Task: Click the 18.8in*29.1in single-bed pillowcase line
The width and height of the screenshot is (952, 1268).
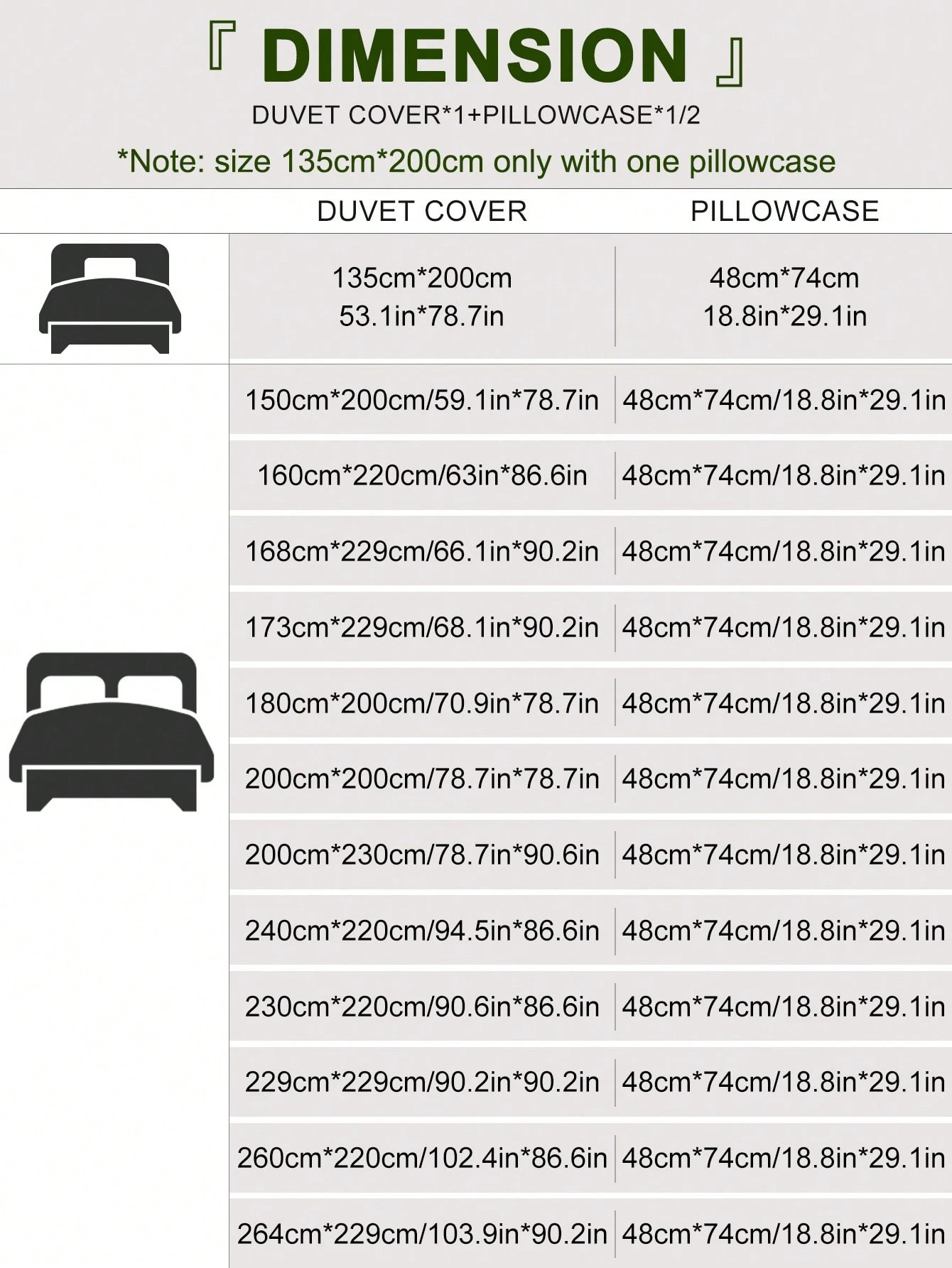Action: coord(785,316)
